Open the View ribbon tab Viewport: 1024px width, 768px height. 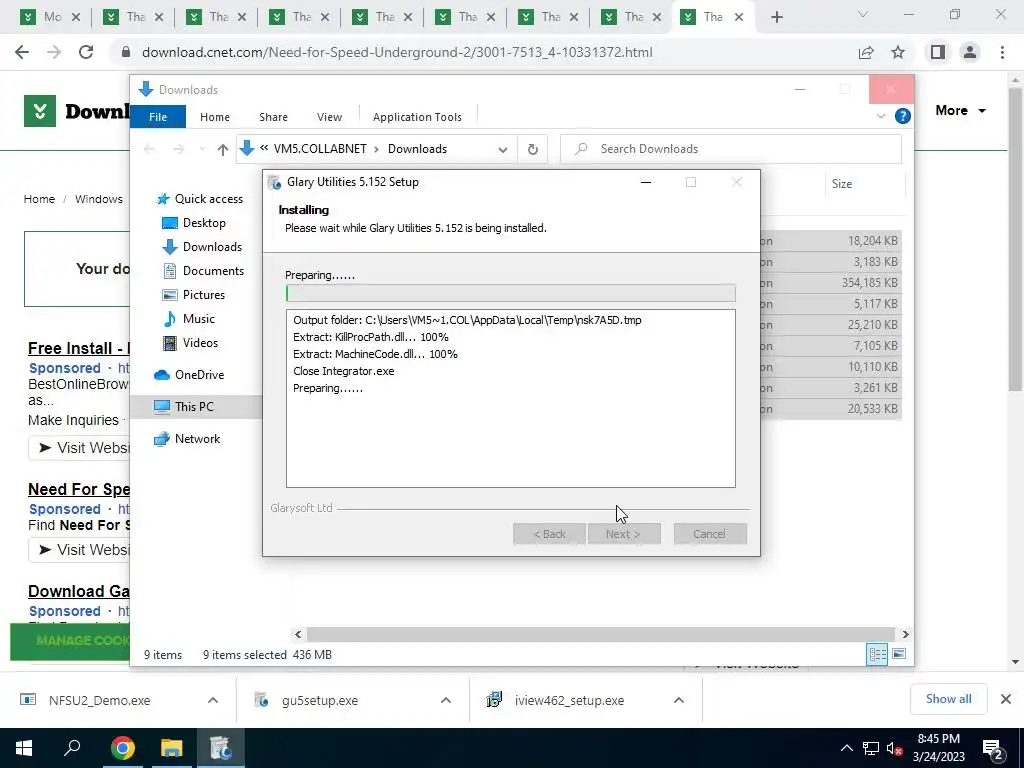pos(329,117)
